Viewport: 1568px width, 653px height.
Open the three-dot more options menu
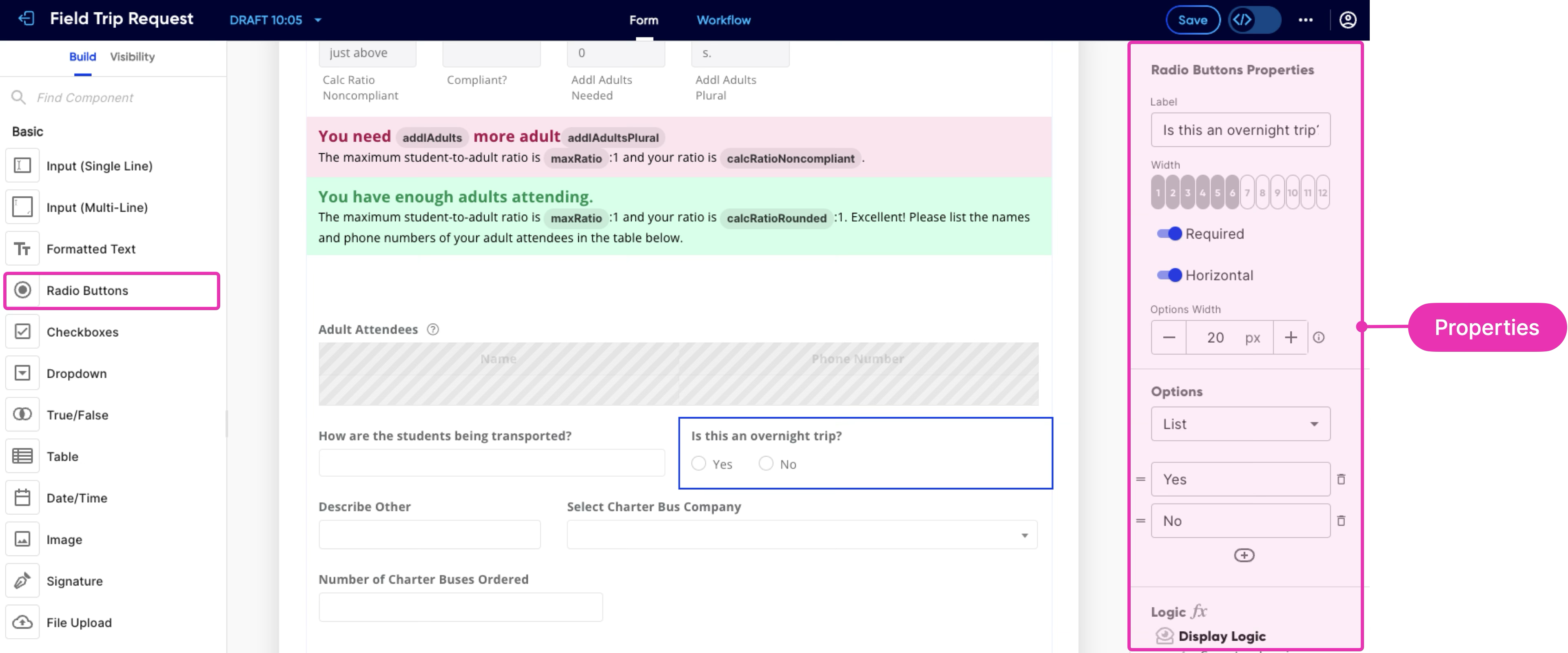pos(1305,20)
